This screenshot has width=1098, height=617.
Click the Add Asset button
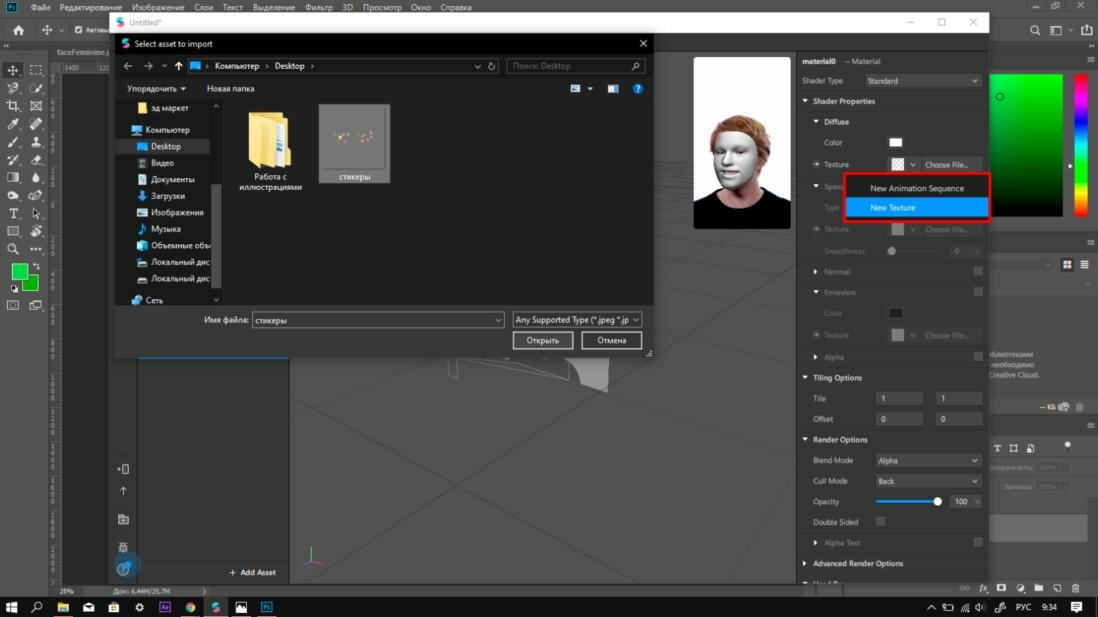252,573
